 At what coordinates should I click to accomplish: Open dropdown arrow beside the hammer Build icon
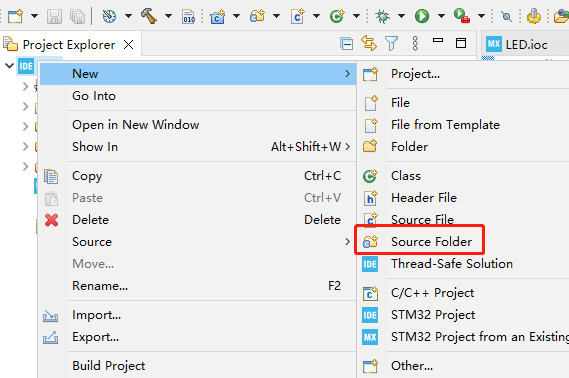(x=168, y=16)
